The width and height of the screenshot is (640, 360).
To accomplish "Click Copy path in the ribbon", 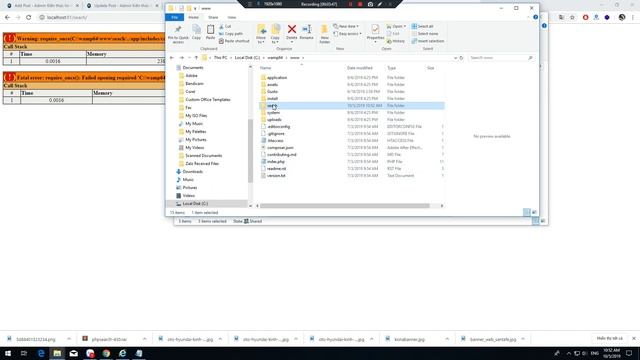I will (x=231, y=33).
